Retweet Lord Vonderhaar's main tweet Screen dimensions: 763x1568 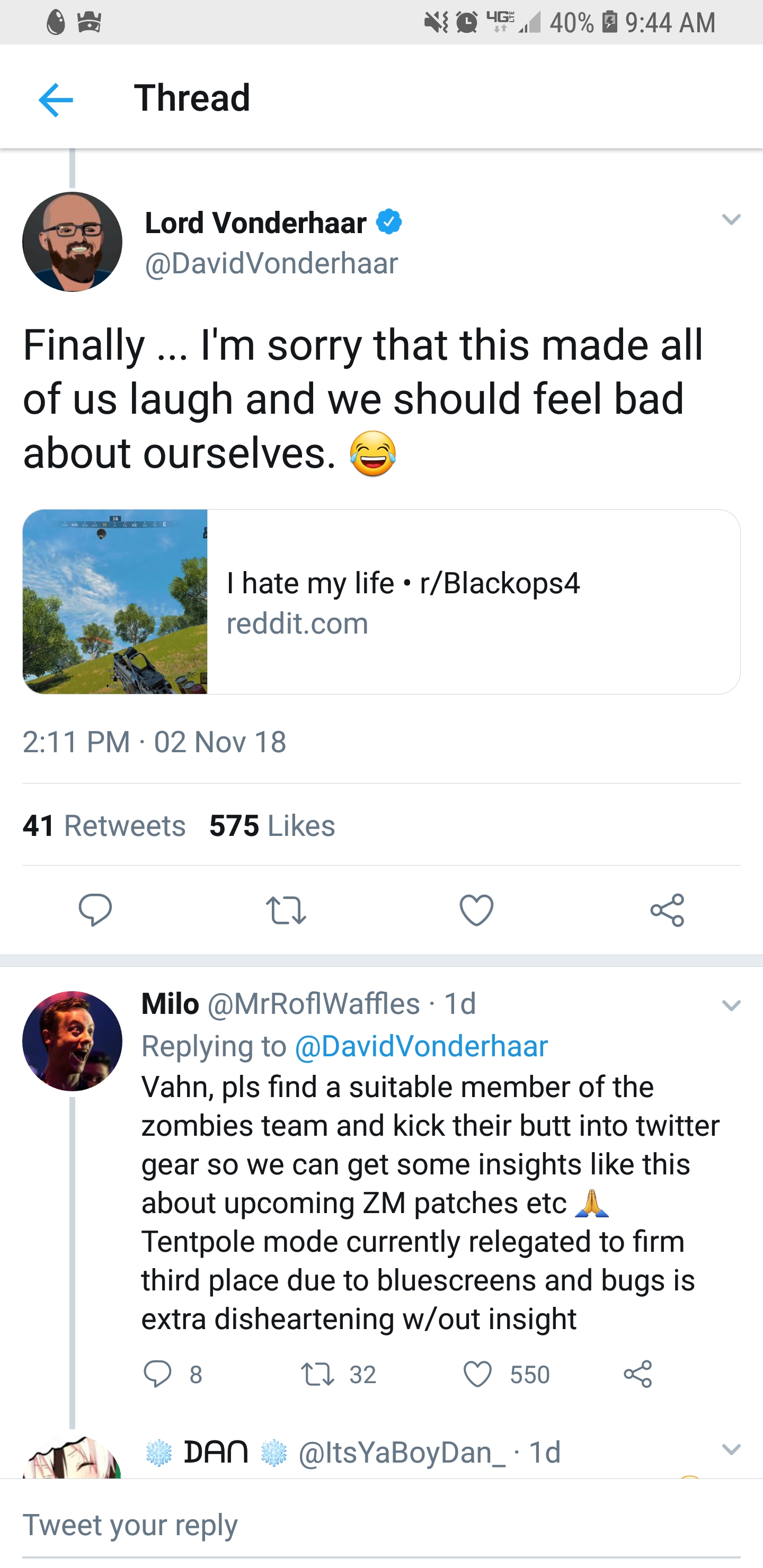click(286, 910)
